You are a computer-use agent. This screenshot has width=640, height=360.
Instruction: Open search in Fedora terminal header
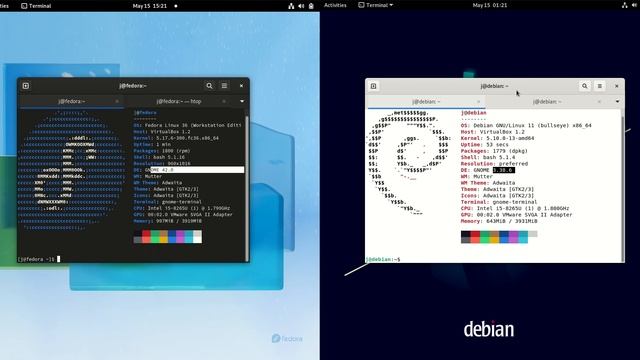[209, 86]
